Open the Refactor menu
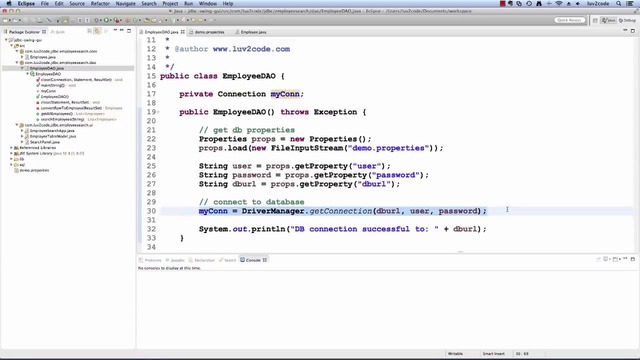This screenshot has height=360, width=640. pyautogui.click(x=100, y=3)
